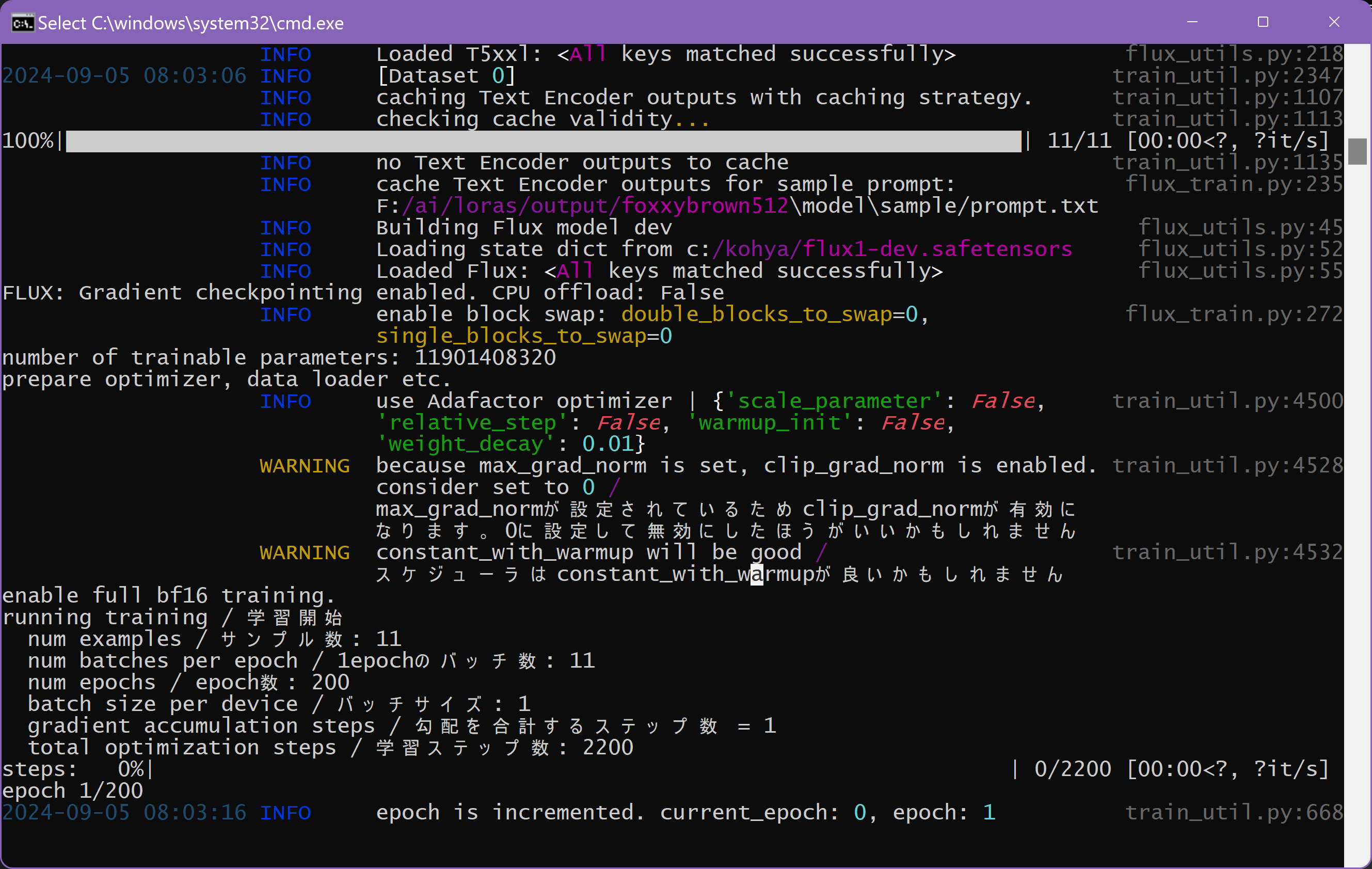Click the single_blocks_to_swap=0 text
The image size is (1372, 869).
(x=523, y=336)
